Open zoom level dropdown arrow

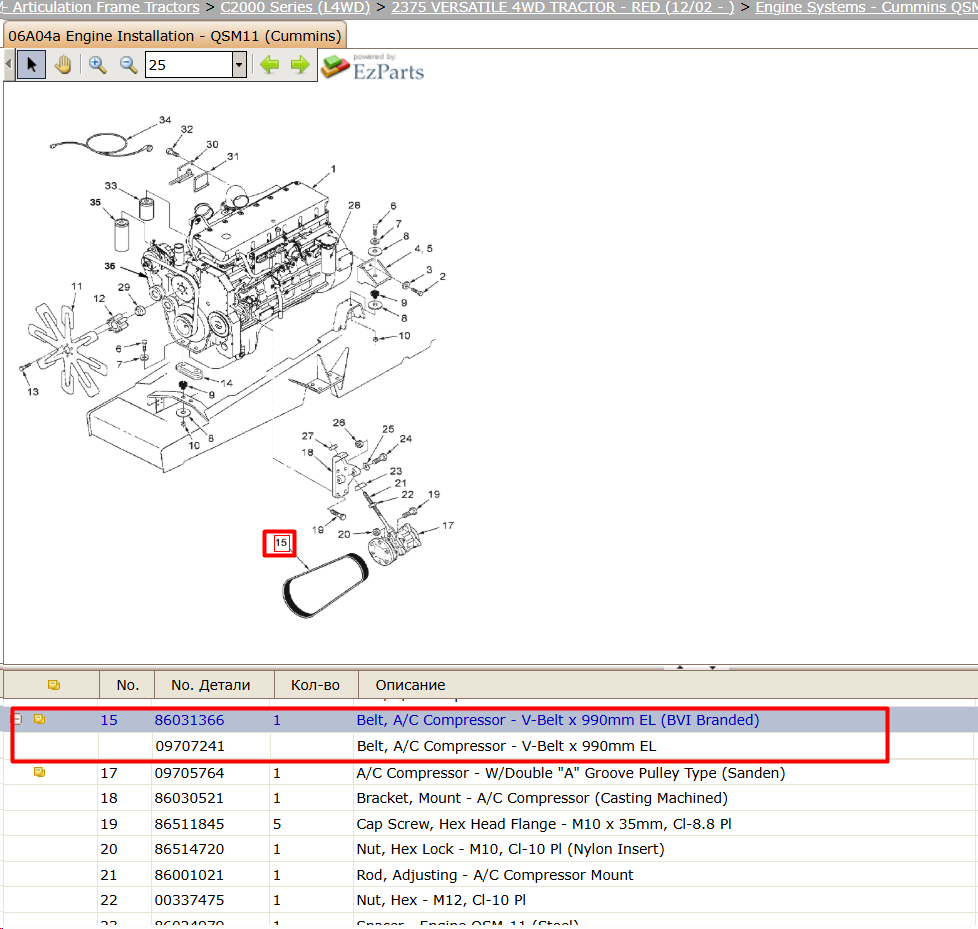tap(239, 65)
